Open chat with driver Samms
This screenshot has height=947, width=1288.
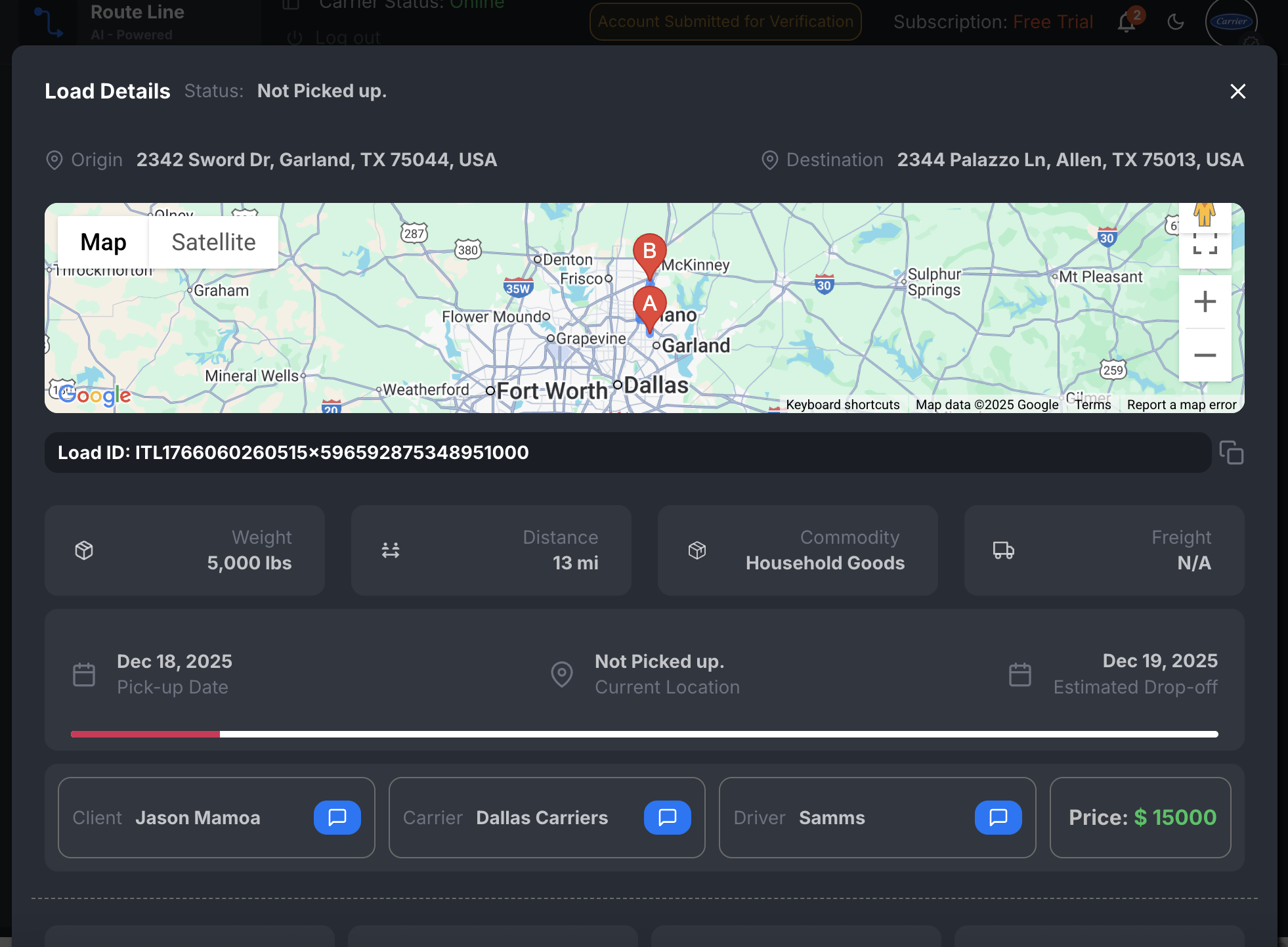click(997, 817)
